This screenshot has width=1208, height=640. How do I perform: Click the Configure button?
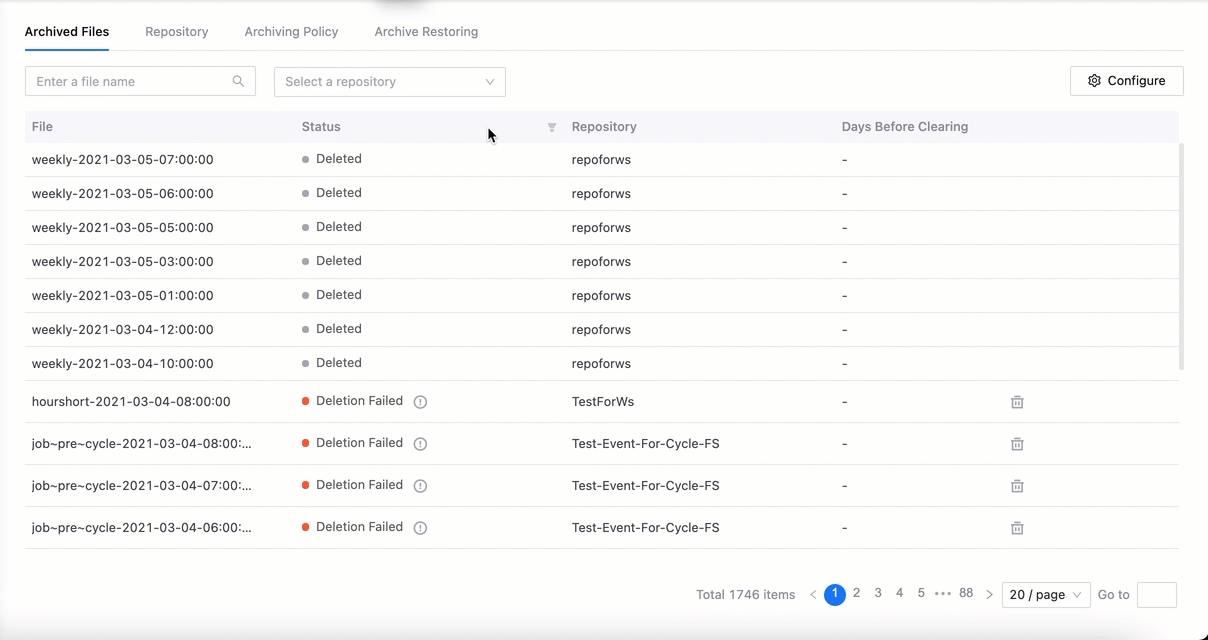coord(1126,81)
